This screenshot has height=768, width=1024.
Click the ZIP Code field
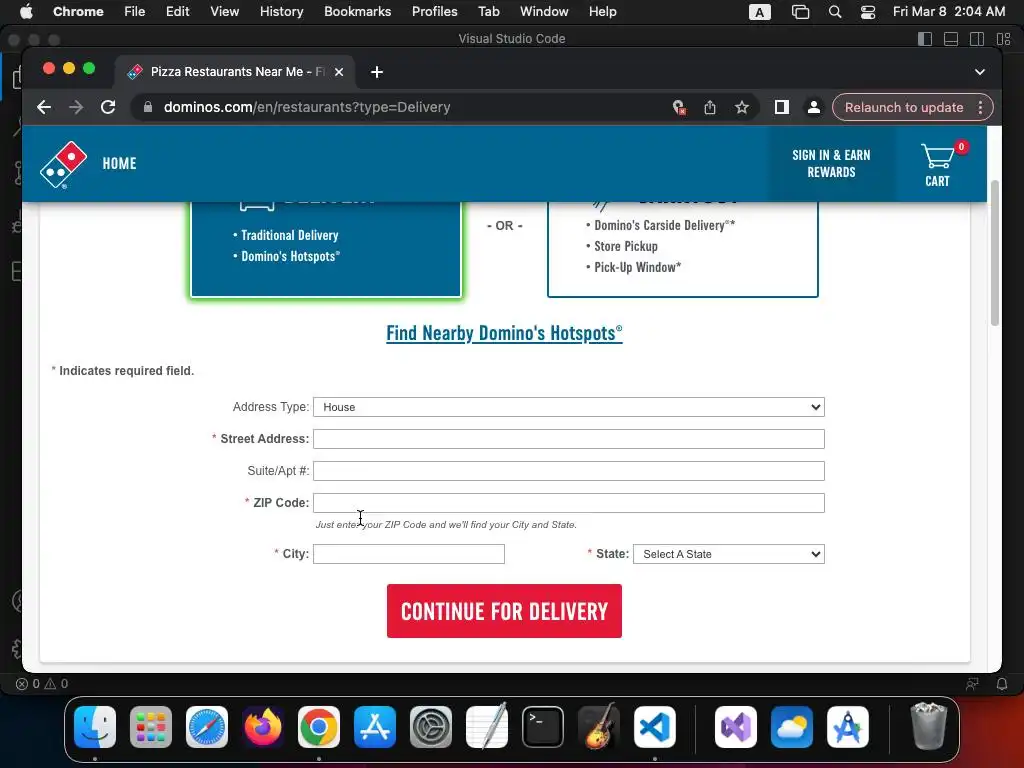569,503
